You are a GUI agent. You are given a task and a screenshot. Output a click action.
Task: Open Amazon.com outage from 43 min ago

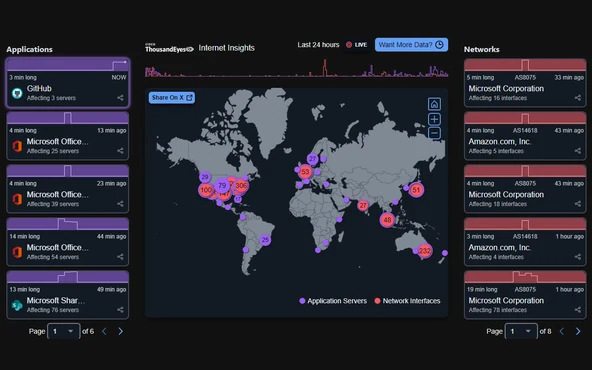(525, 136)
